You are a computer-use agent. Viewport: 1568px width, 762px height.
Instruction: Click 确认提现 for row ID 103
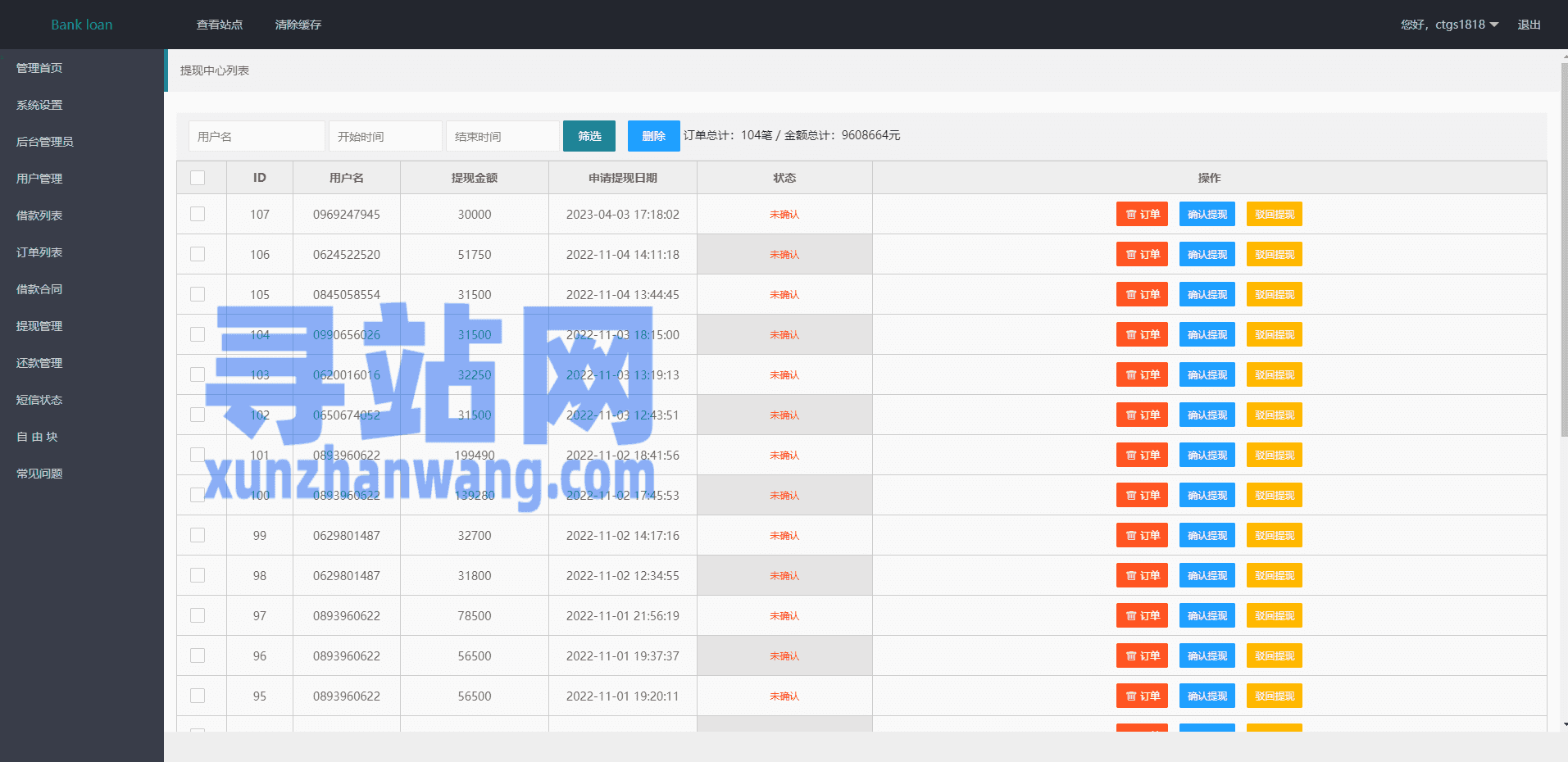point(1207,375)
